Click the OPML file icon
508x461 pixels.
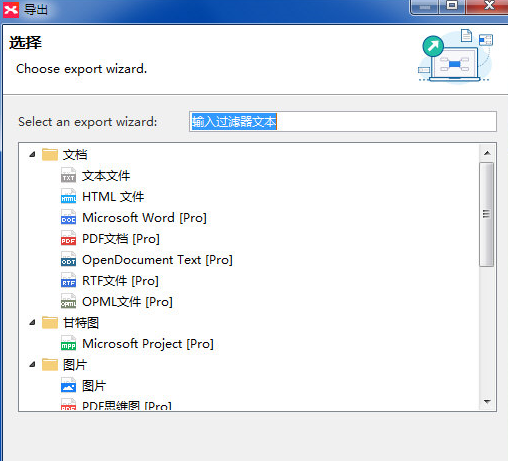(x=68, y=301)
